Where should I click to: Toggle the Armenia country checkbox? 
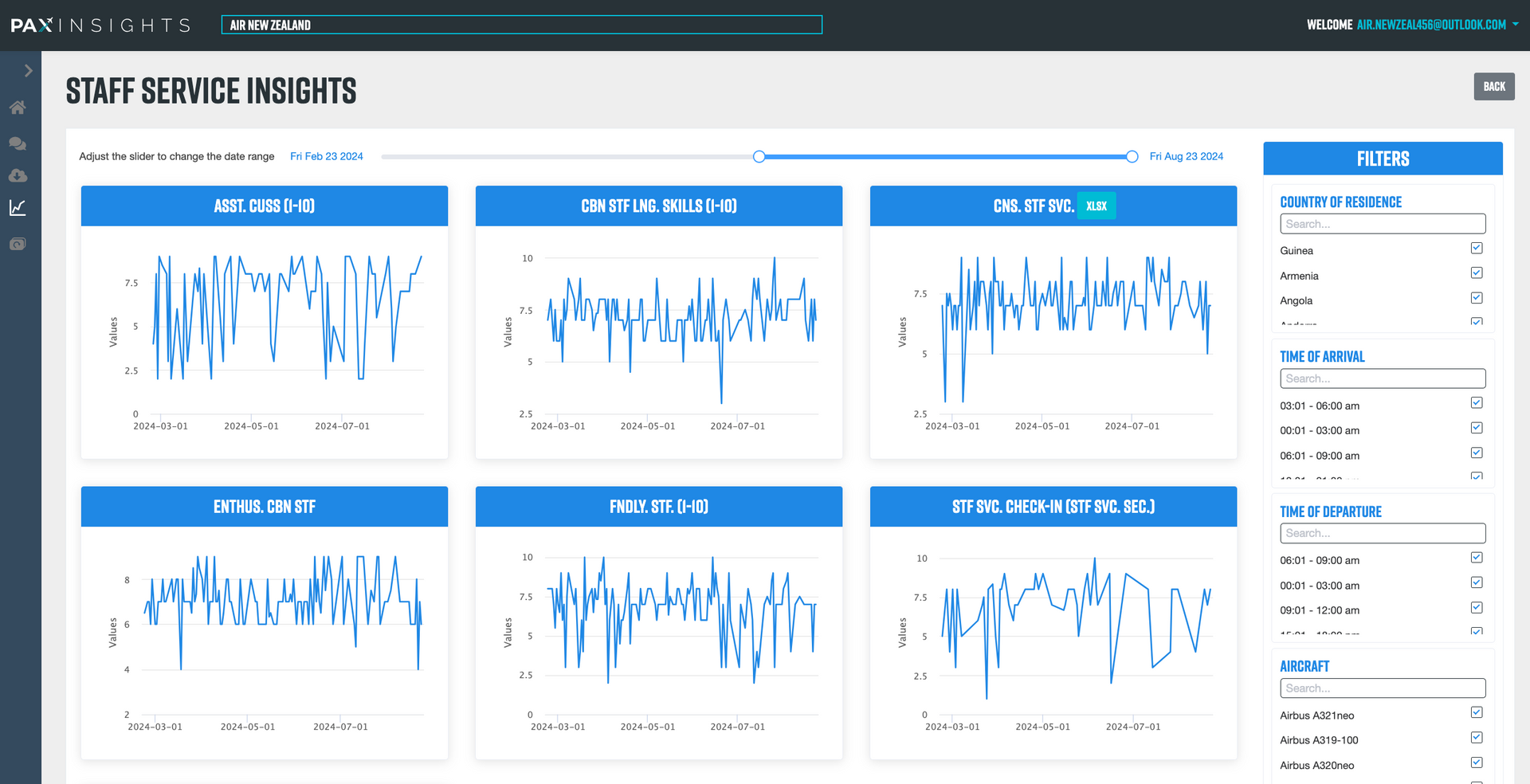[x=1476, y=273]
